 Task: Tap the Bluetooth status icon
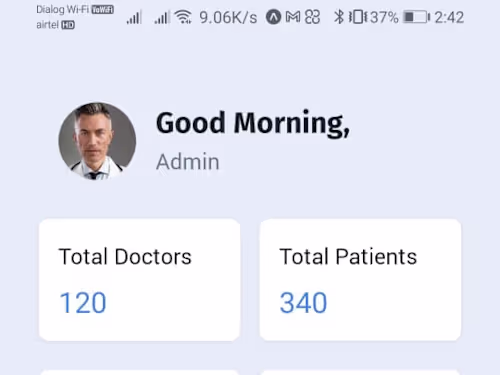tap(339, 17)
